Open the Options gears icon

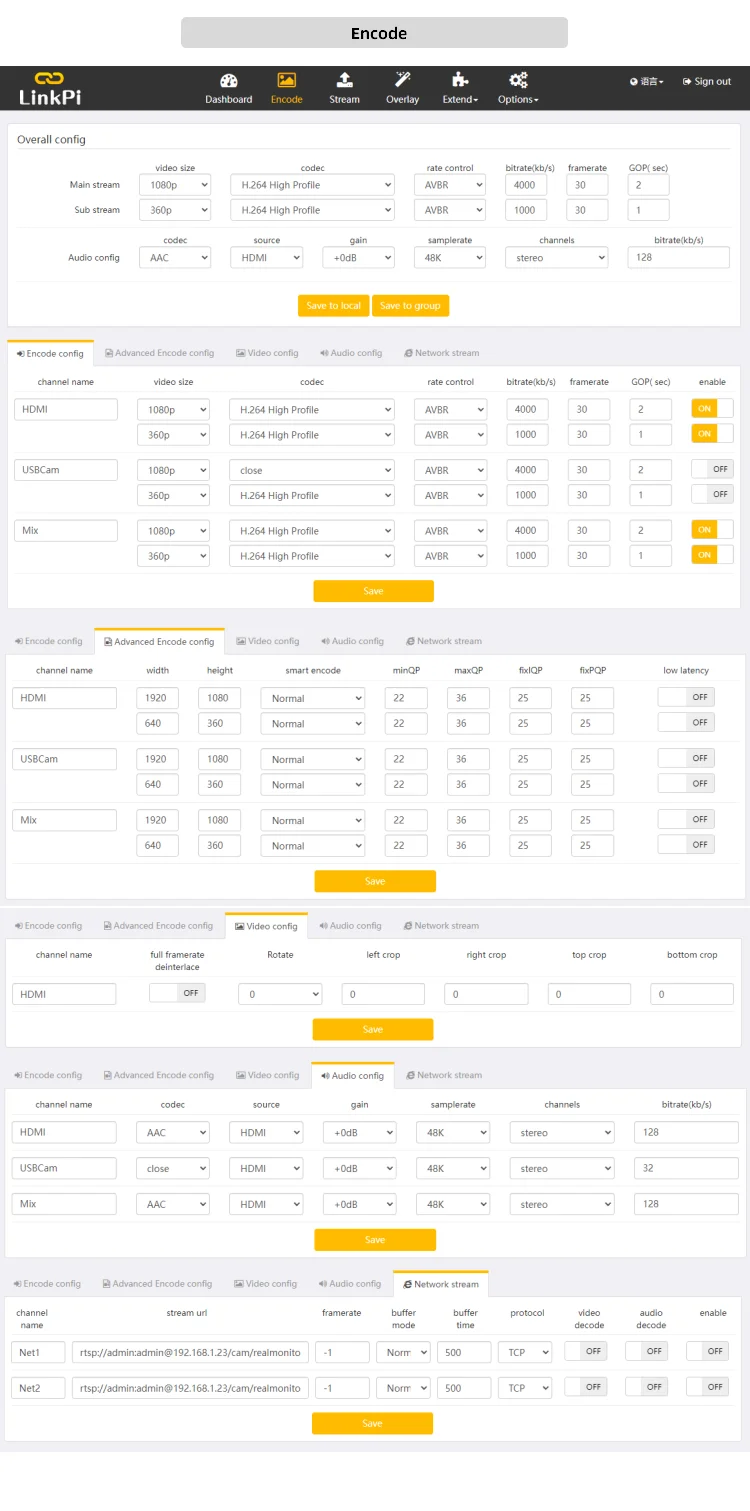tap(518, 80)
